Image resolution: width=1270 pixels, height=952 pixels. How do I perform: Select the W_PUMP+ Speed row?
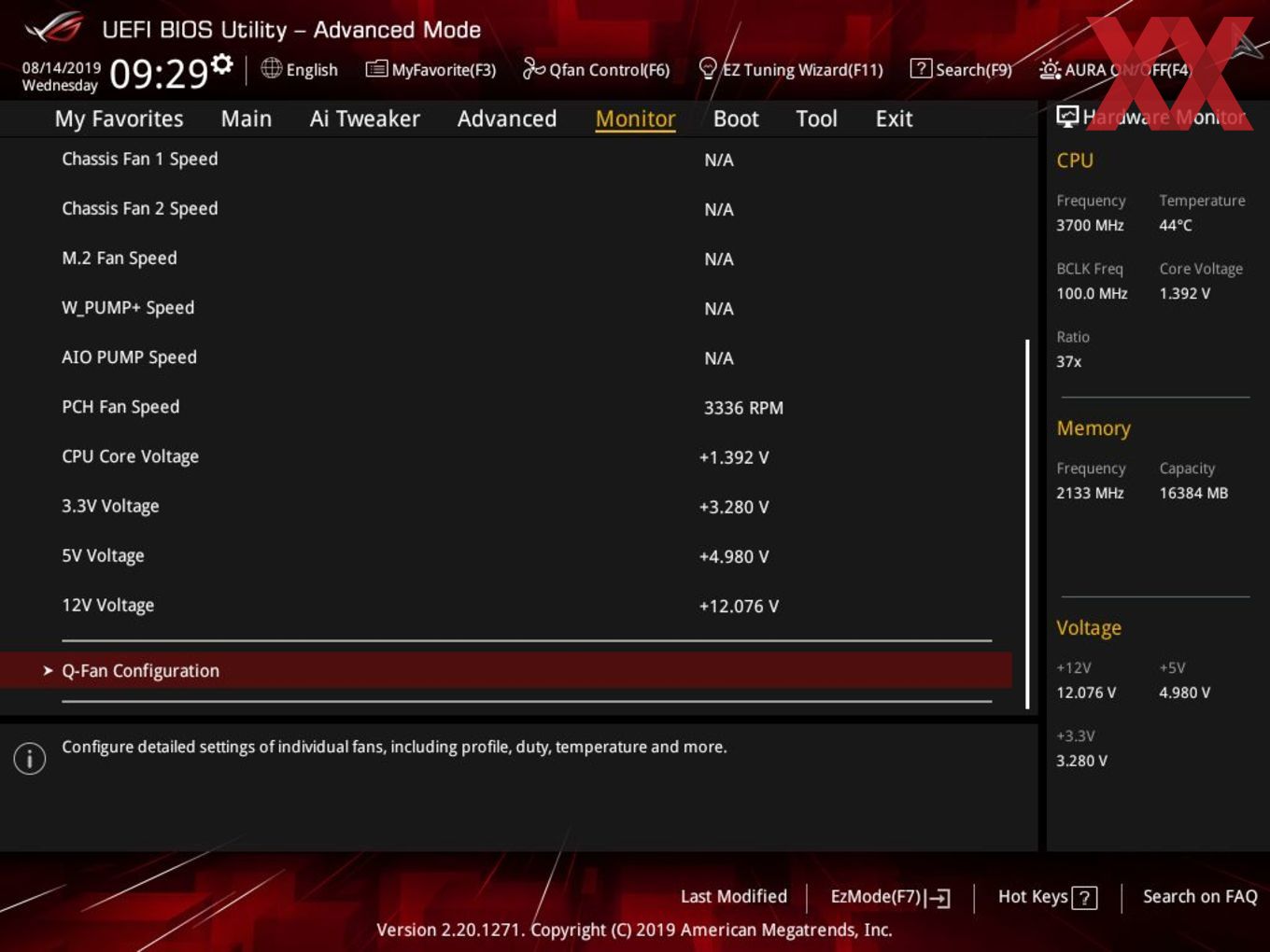point(505,308)
